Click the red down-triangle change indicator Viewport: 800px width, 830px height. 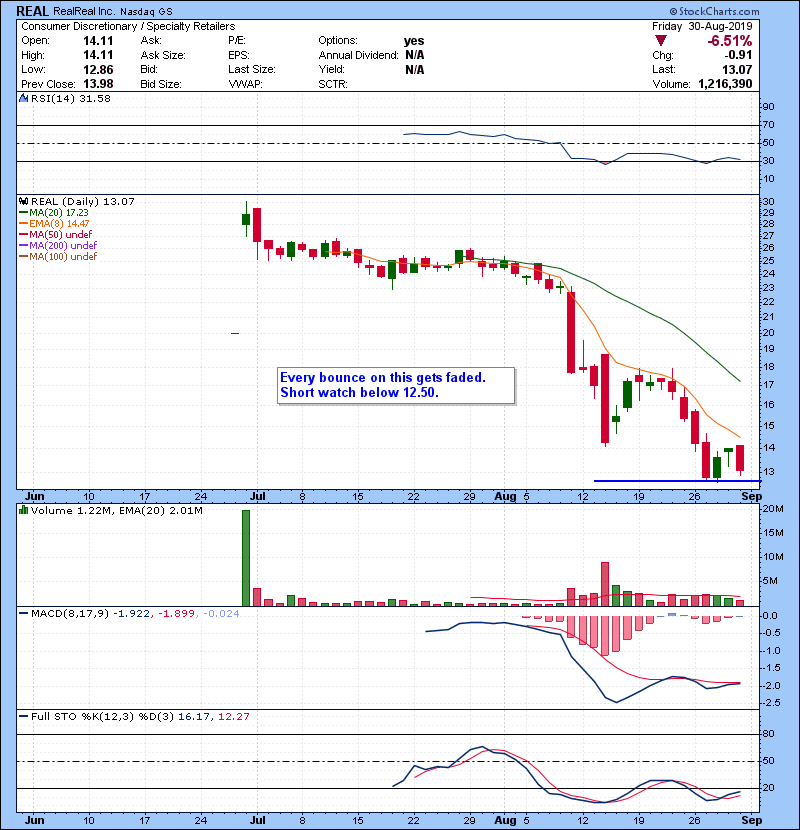tap(660, 41)
